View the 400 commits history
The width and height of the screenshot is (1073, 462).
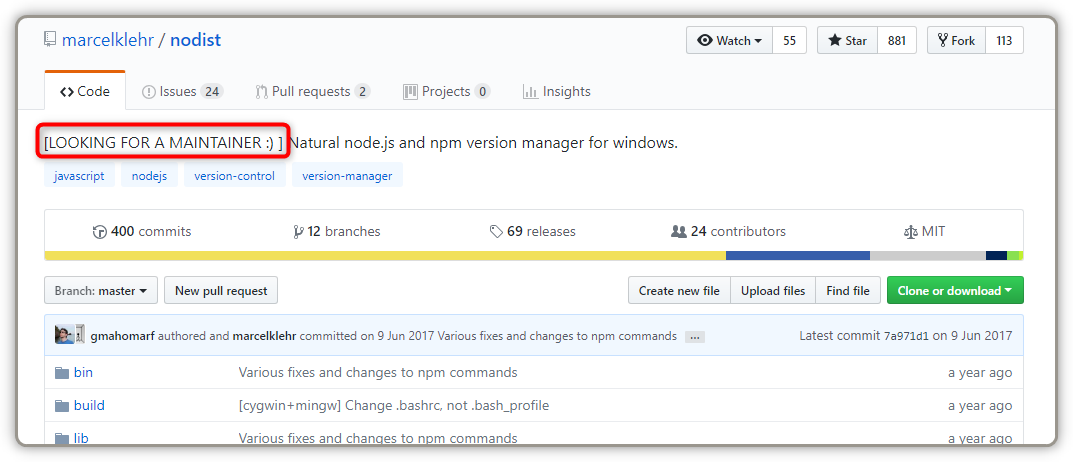[x=142, y=231]
